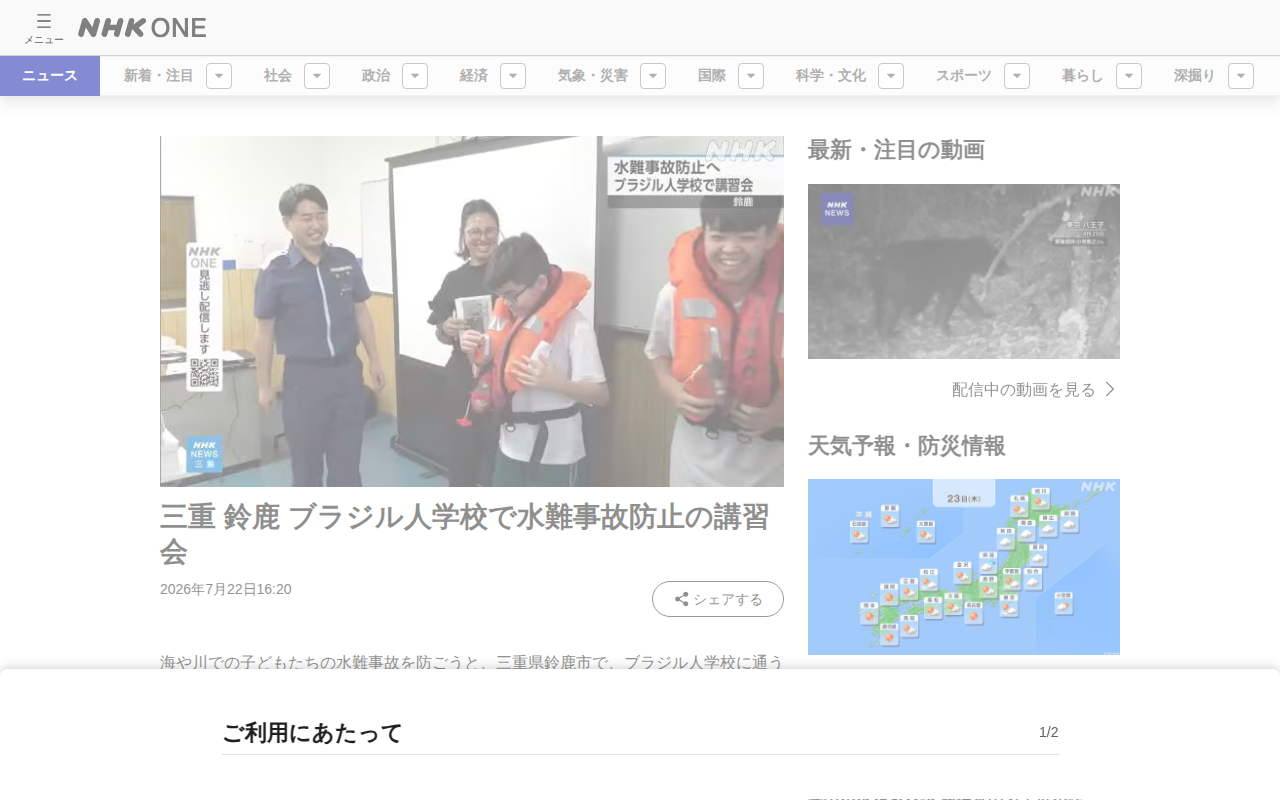
Task: Click the 天気予報・防災情報 heading
Action: 907,446
